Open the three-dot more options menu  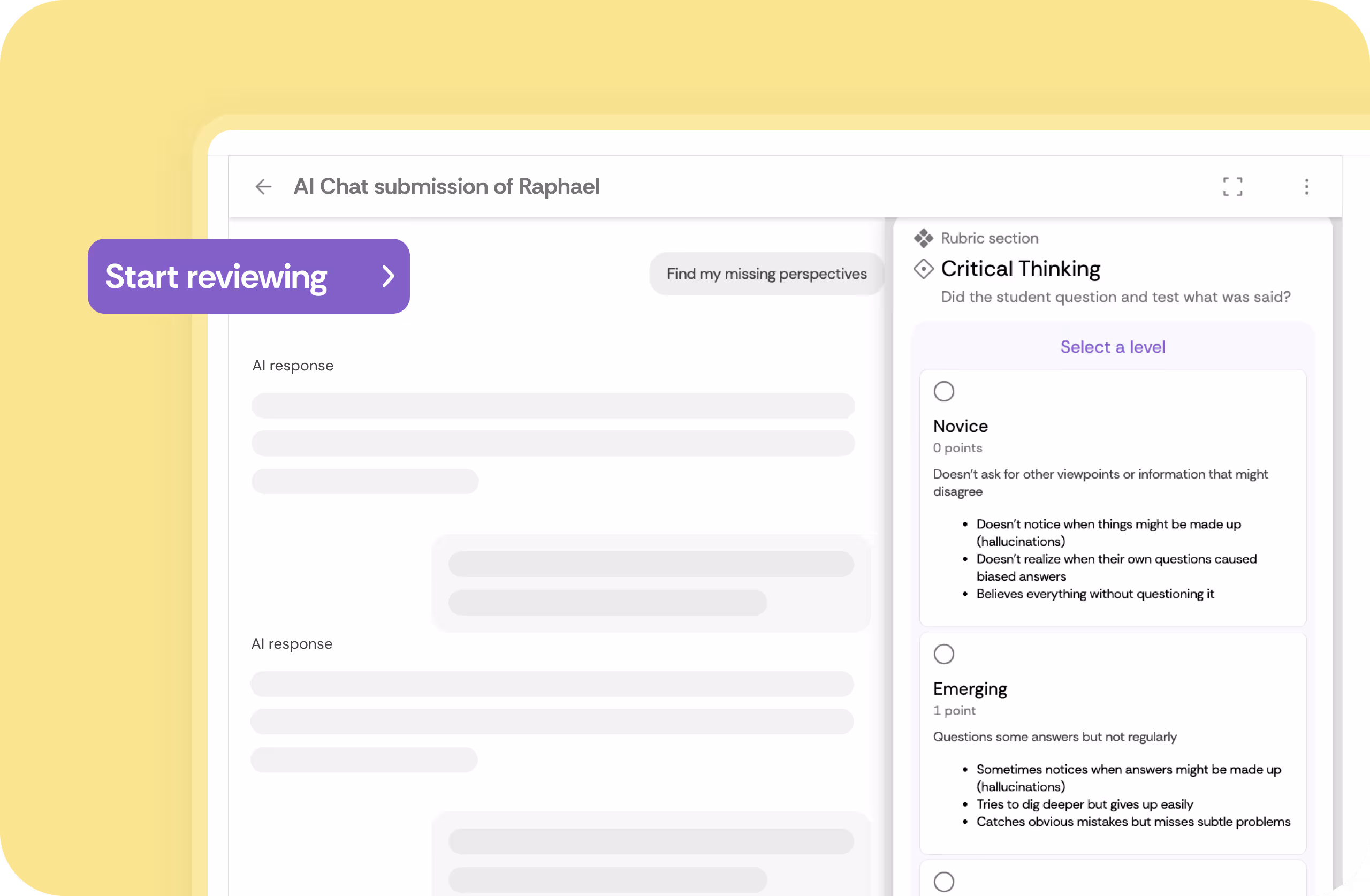click(x=1306, y=187)
